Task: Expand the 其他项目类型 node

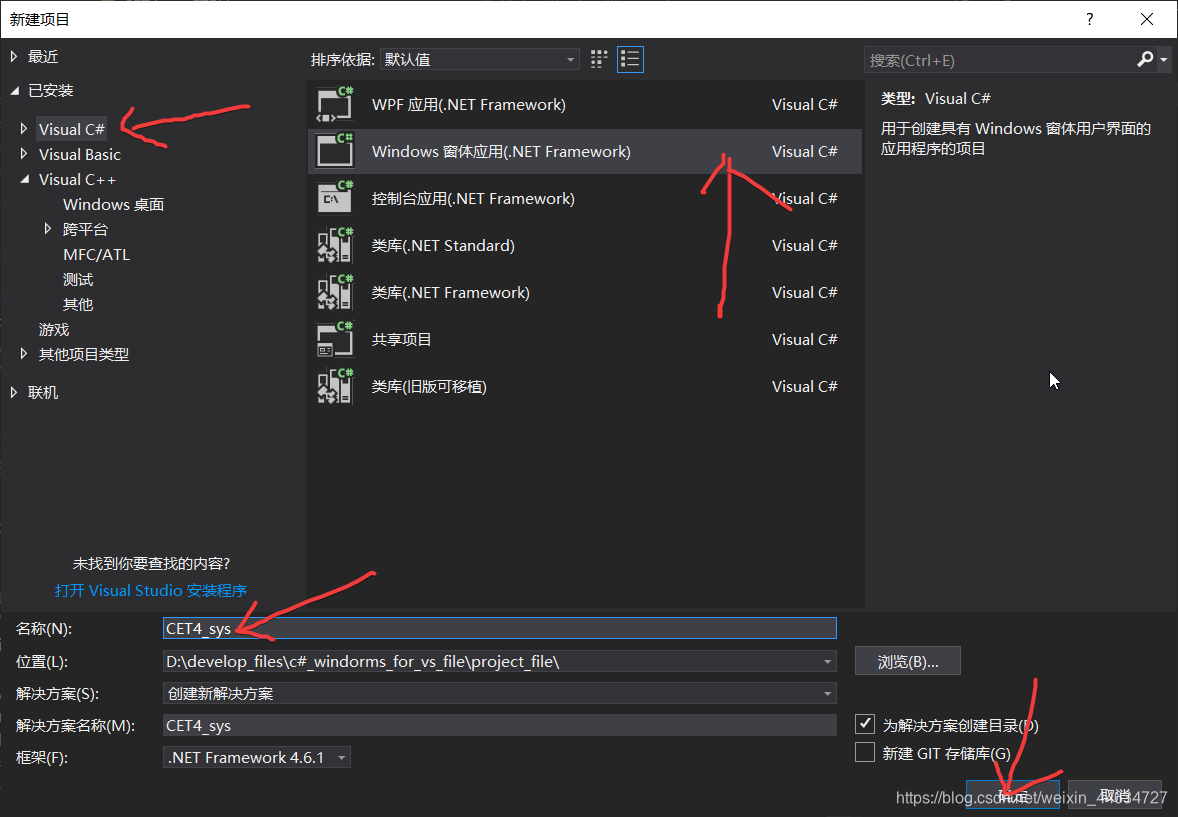Action: (24, 353)
